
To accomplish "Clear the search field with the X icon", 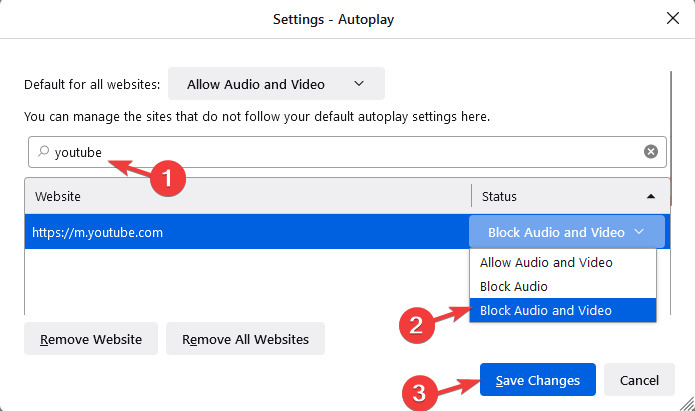I will (x=650, y=152).
